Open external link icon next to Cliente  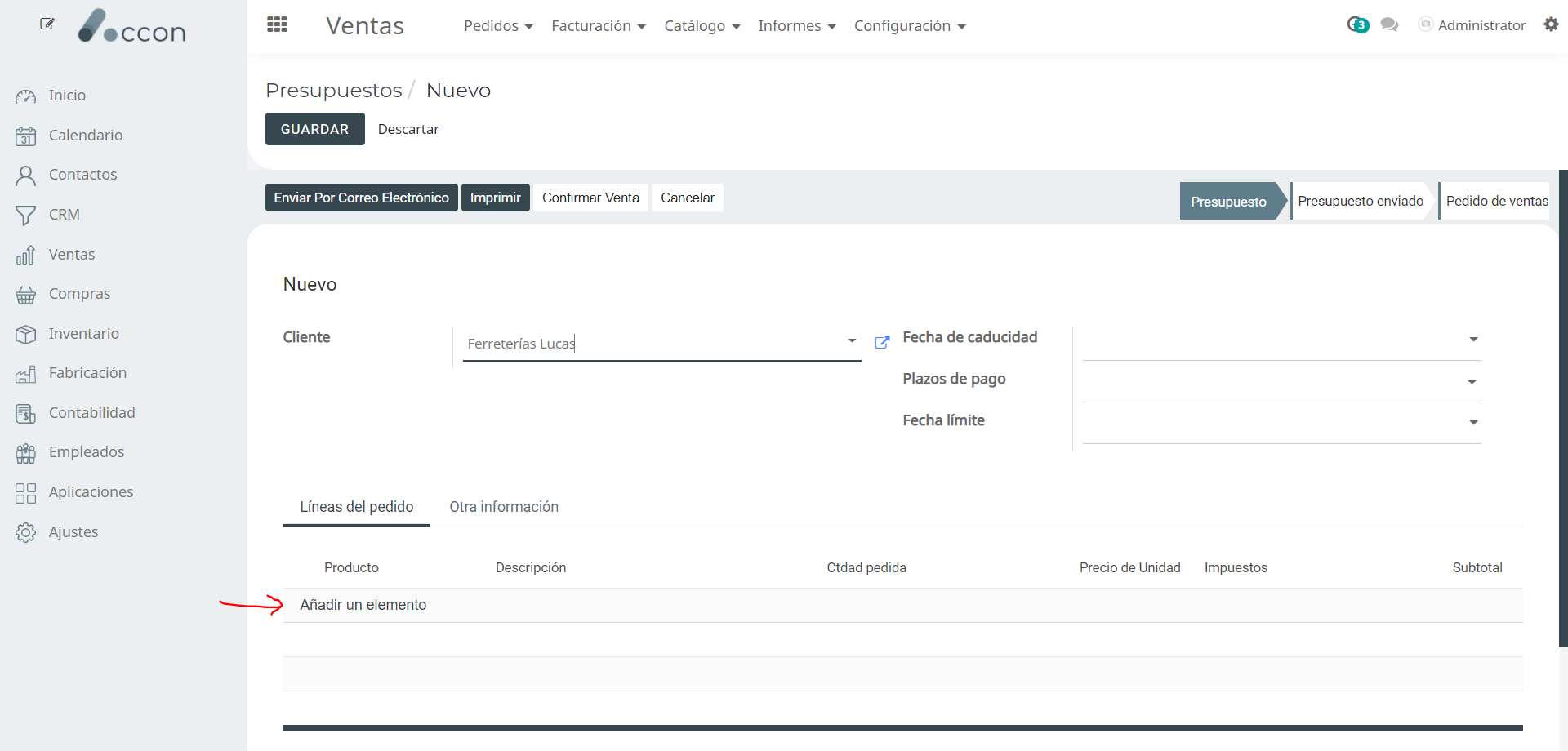pos(882,342)
